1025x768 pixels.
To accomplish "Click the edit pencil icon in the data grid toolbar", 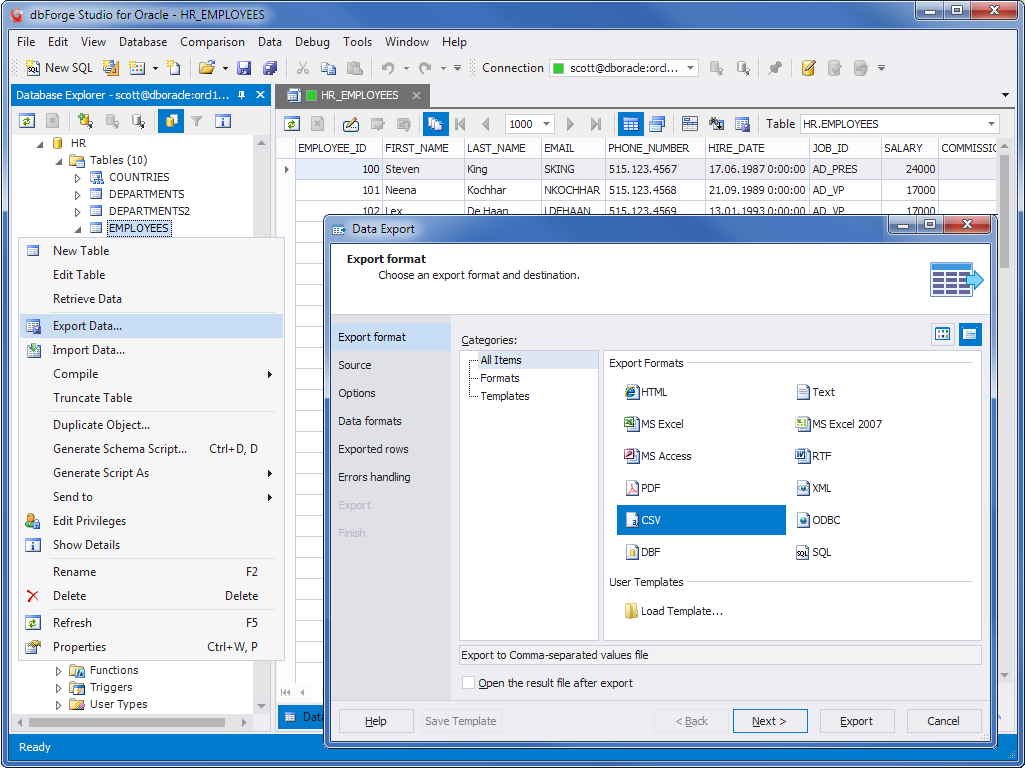I will pos(351,124).
